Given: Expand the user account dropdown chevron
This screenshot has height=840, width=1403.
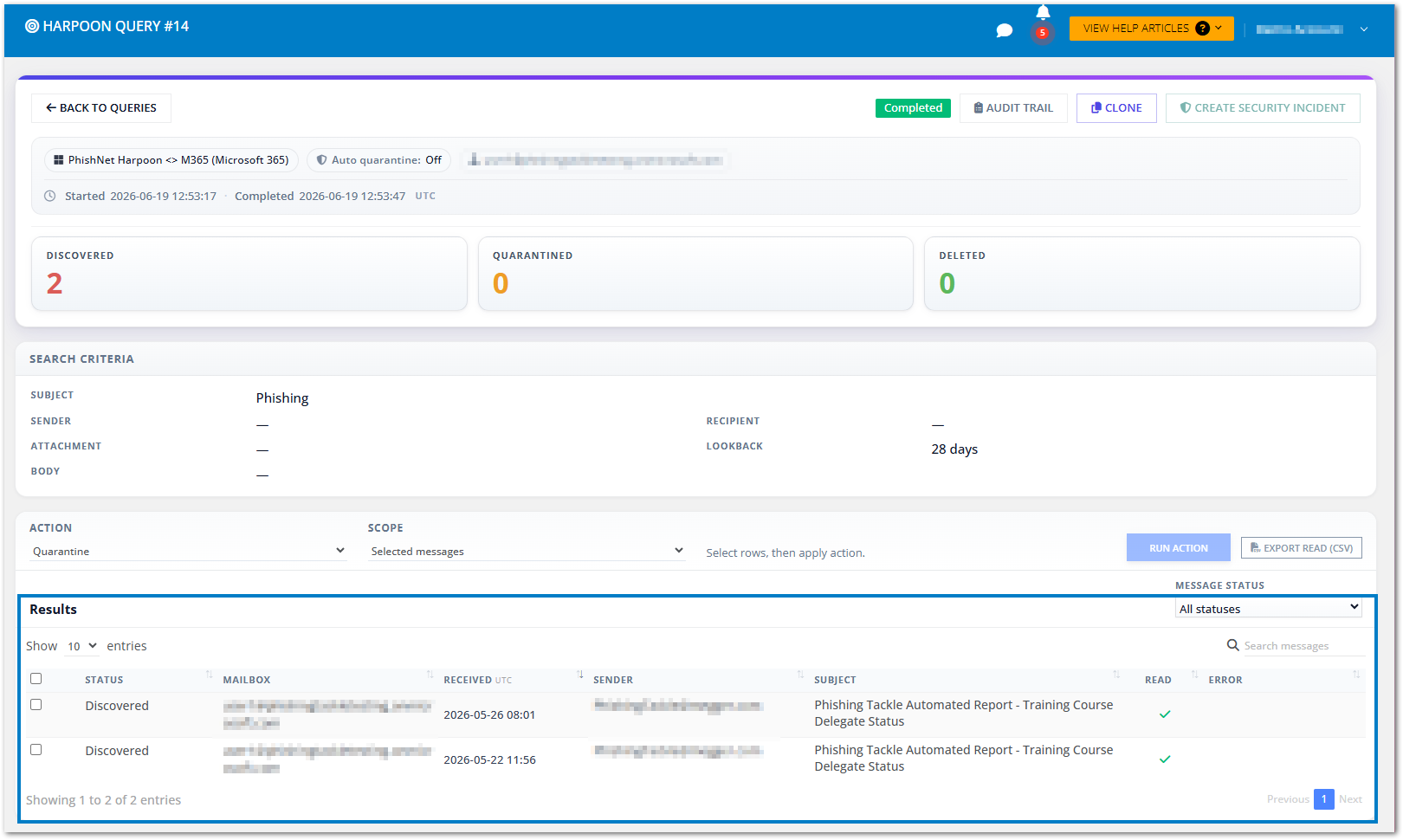Looking at the screenshot, I should coord(1364,29).
